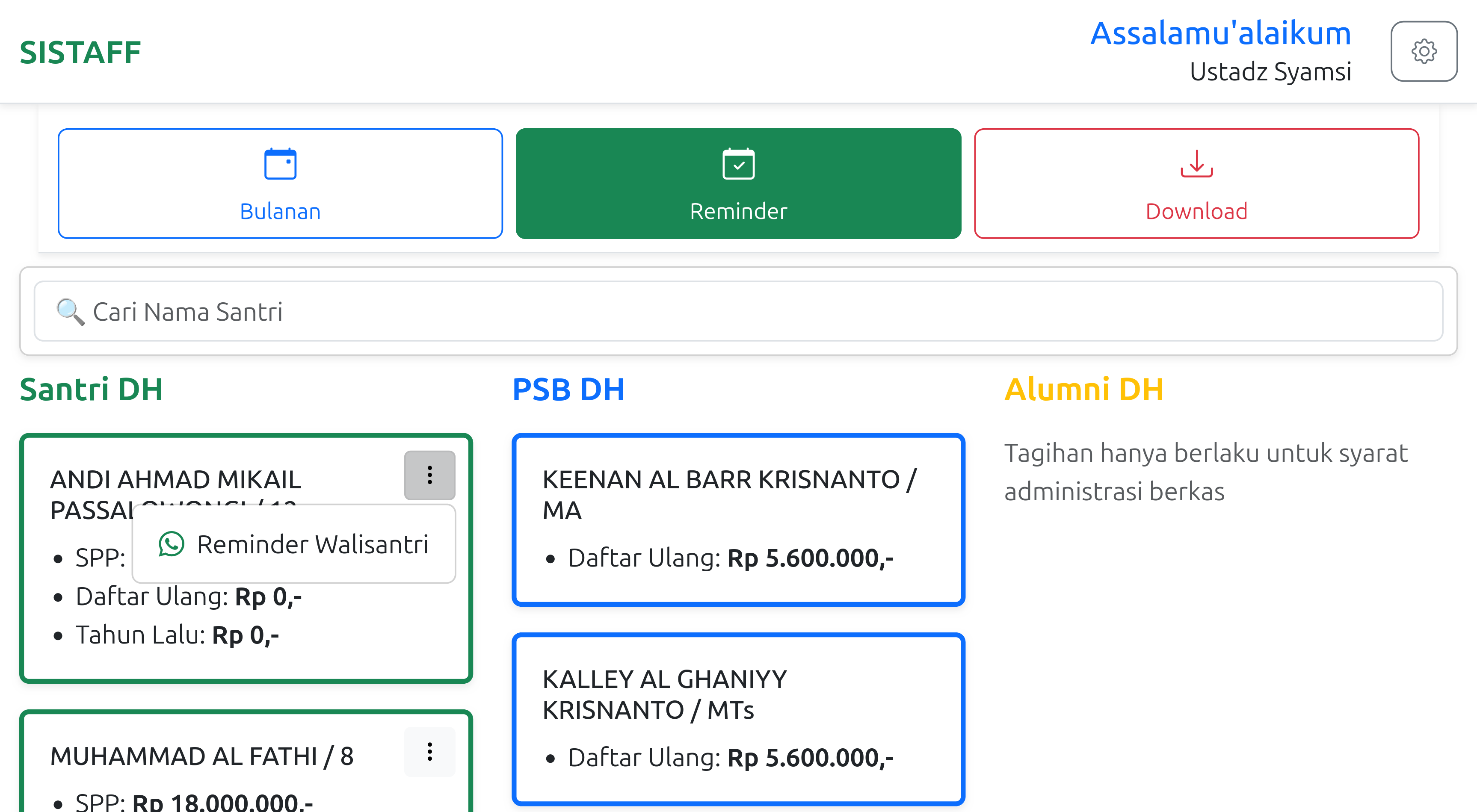Switch to the Reminder tab
The height and width of the screenshot is (812, 1477).
point(738,183)
